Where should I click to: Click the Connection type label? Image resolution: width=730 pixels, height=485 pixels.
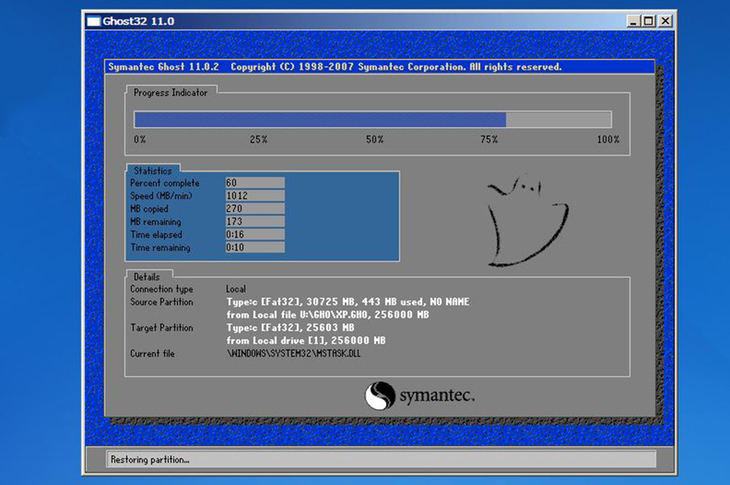pyautogui.click(x=162, y=289)
